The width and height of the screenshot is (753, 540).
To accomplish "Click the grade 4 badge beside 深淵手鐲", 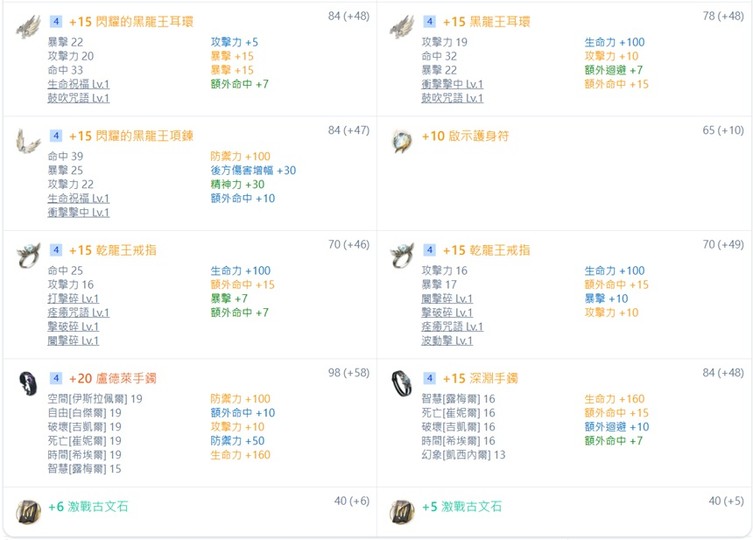I will click(429, 378).
